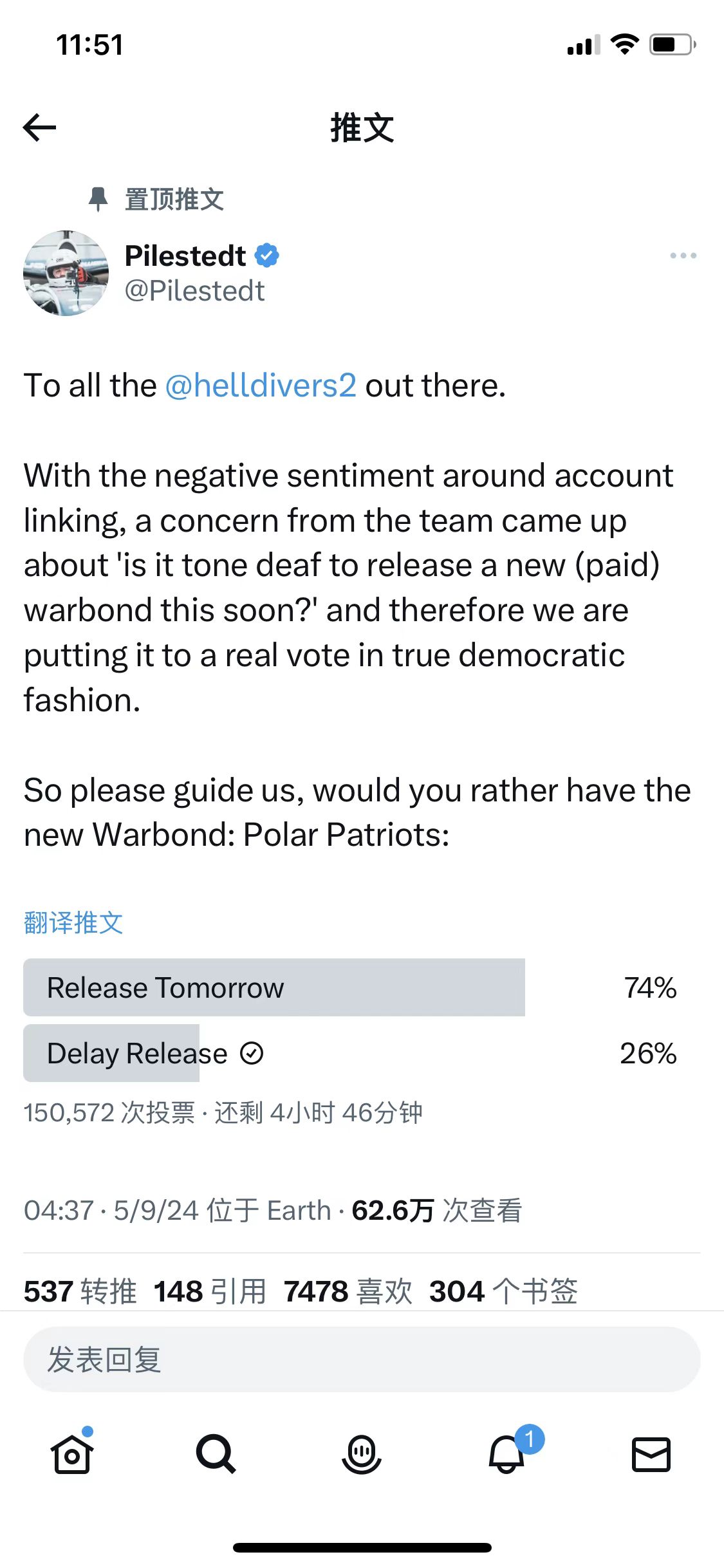The image size is (724, 1568).
Task: View the 7478 喜欢 likes list
Action: click(x=348, y=1291)
